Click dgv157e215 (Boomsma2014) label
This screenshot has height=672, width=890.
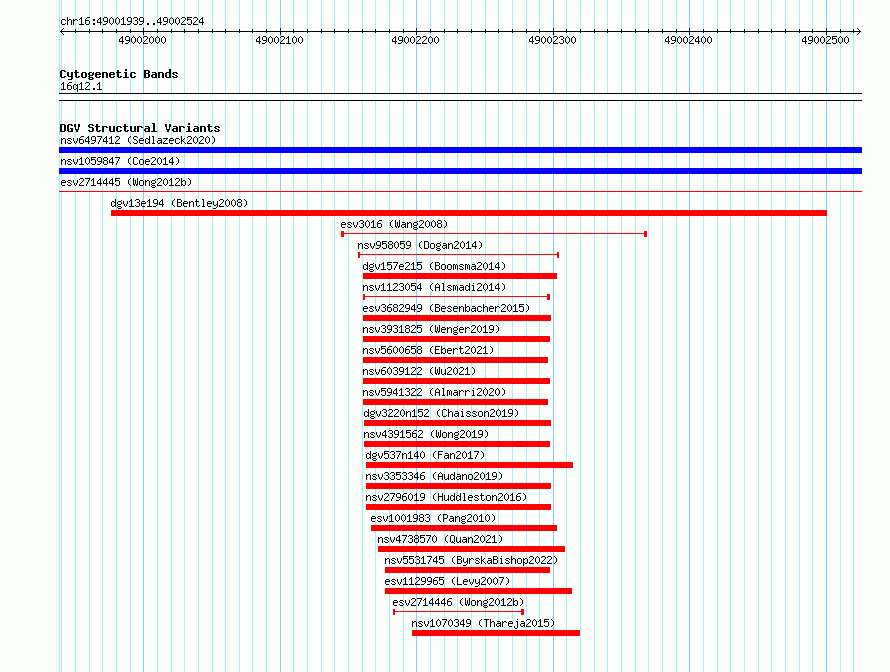coord(434,266)
